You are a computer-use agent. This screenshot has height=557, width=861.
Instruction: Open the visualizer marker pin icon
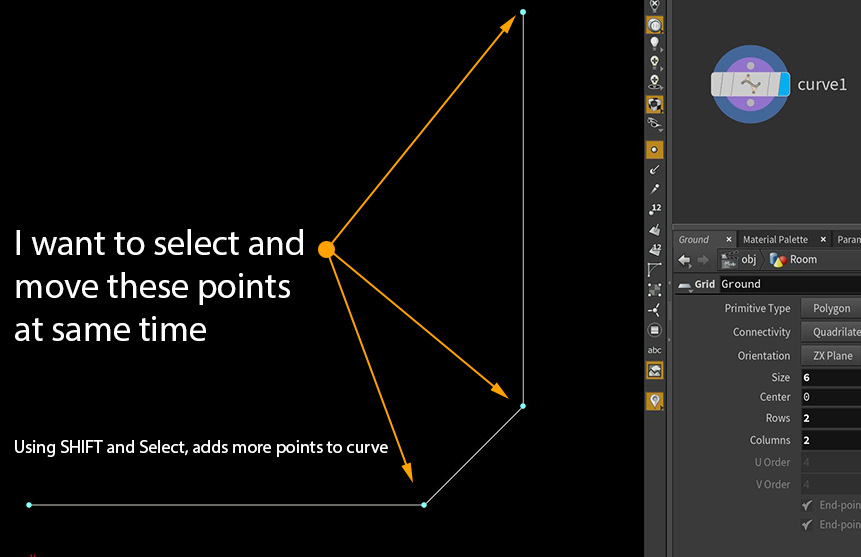point(655,402)
